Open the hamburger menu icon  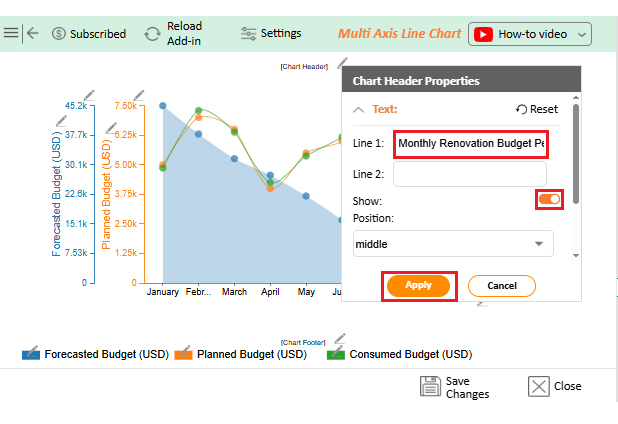point(11,33)
